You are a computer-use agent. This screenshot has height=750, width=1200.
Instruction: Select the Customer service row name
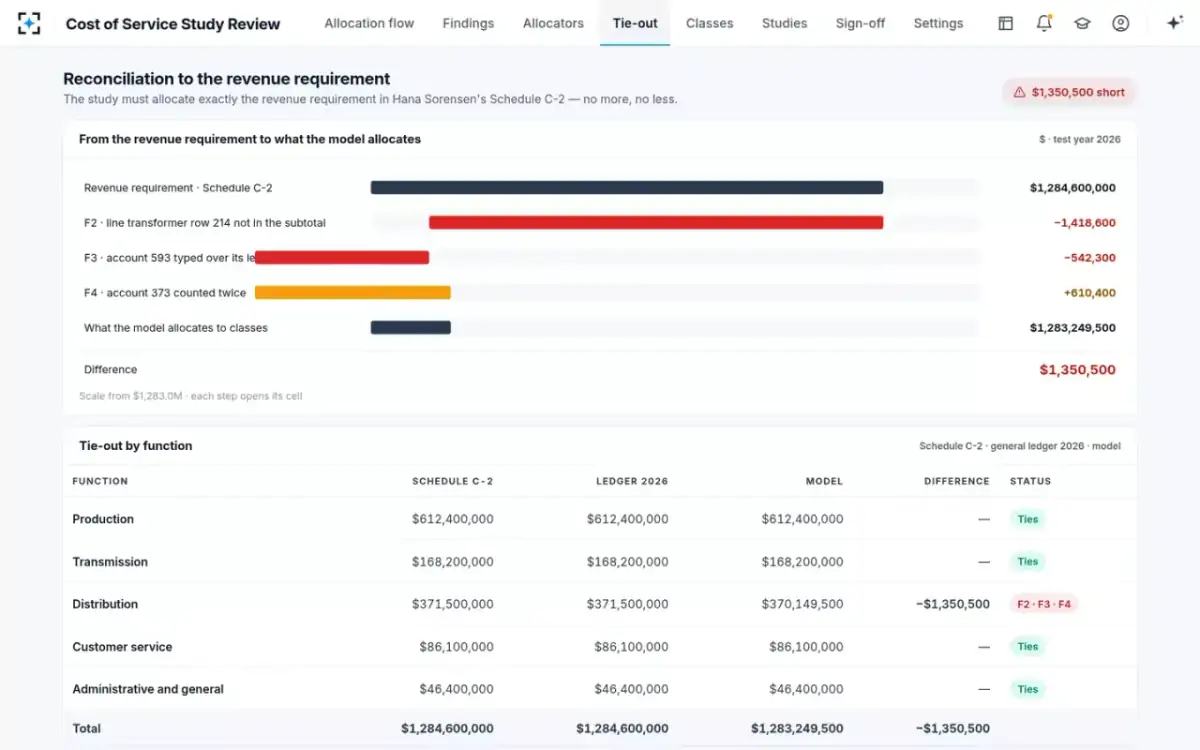[x=122, y=647]
